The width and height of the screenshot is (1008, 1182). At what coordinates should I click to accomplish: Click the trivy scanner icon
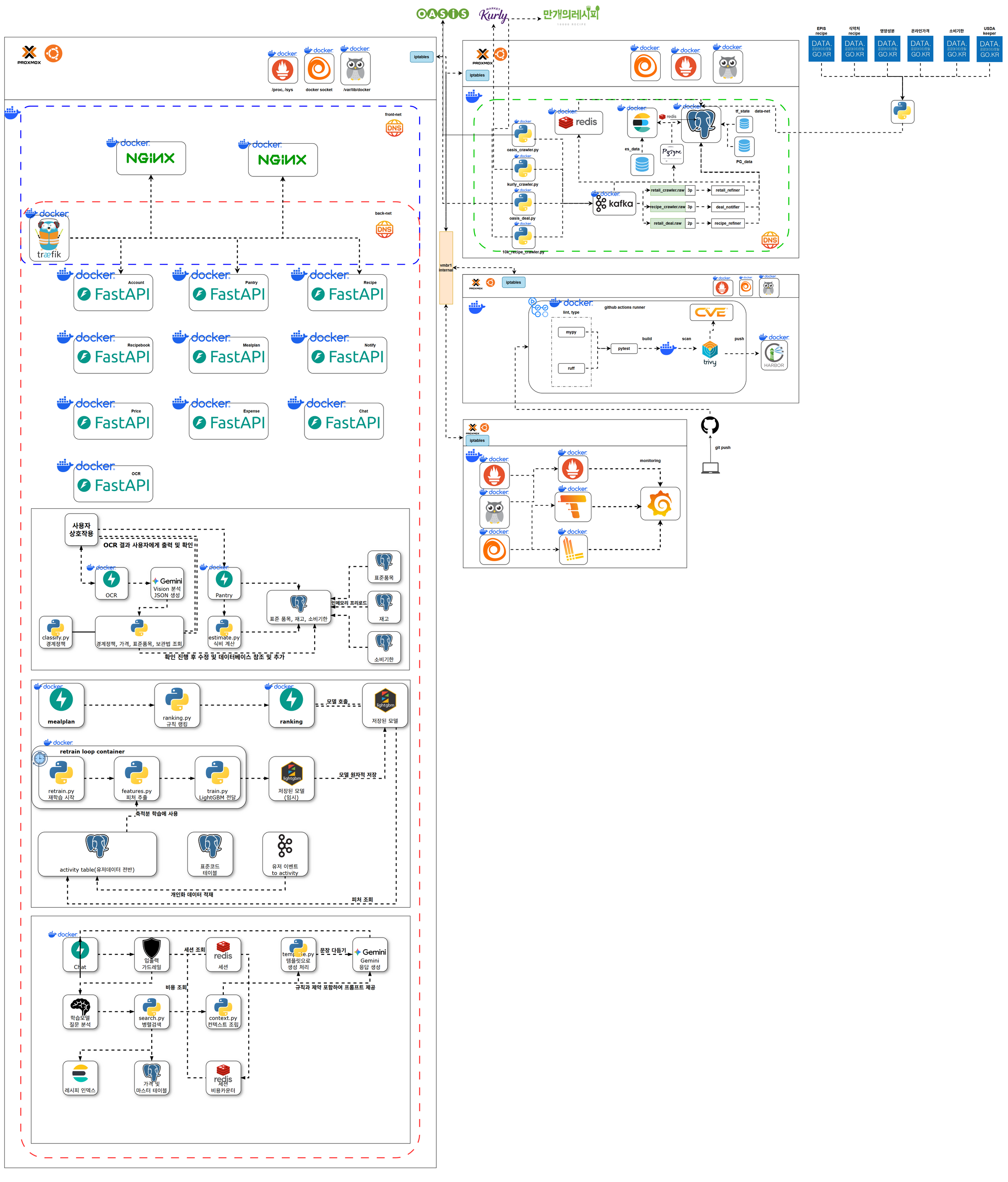point(710,353)
